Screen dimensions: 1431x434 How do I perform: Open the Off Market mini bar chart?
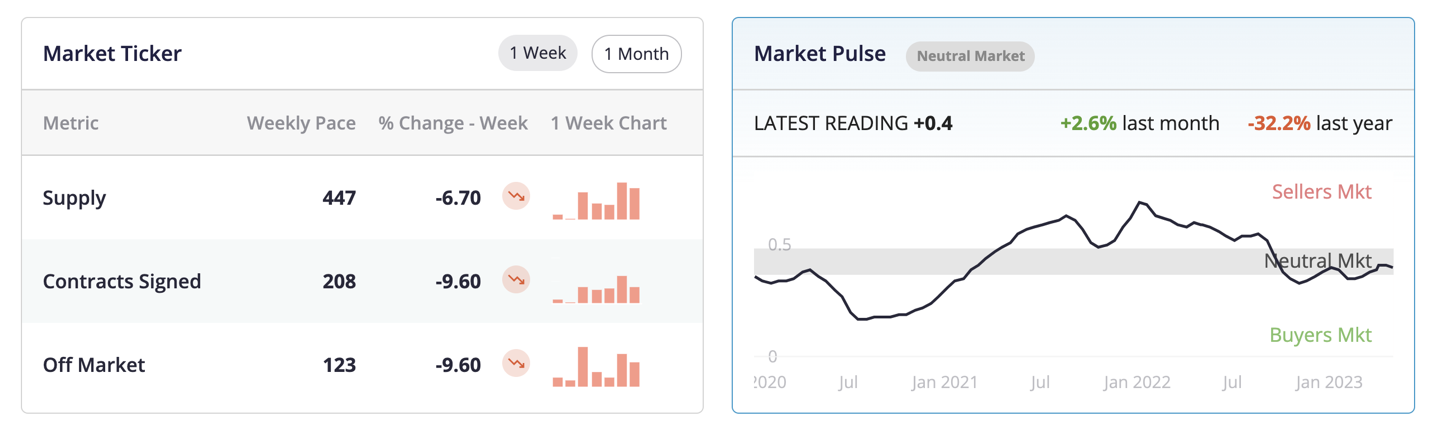click(596, 367)
